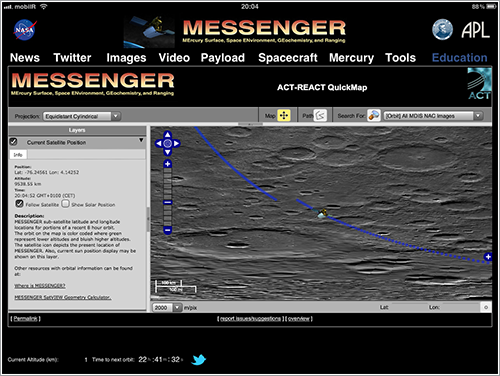Click the zoom slider handle
500x376 pixels.
[168, 202]
